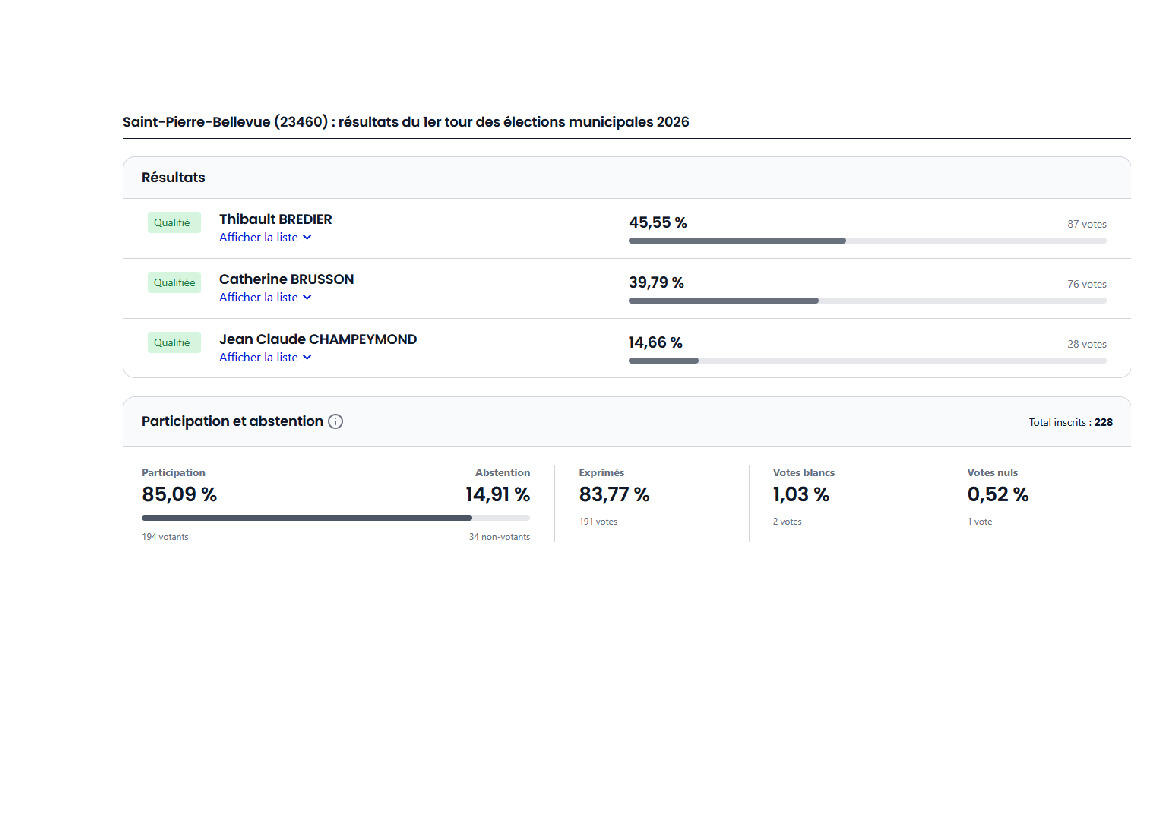The image size is (1169, 827).
Task: Click the Exprimés 83,77 % figure
Action: (x=614, y=494)
